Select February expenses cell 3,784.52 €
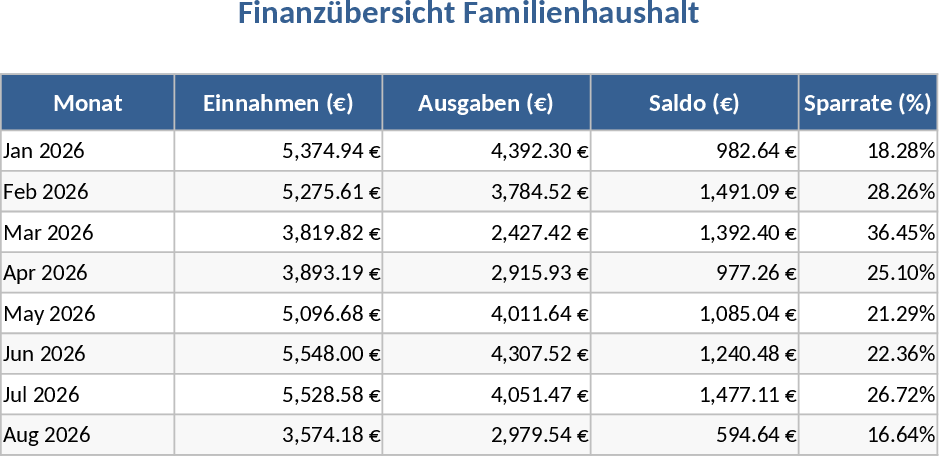Viewport: 939px width, 456px height. click(539, 192)
